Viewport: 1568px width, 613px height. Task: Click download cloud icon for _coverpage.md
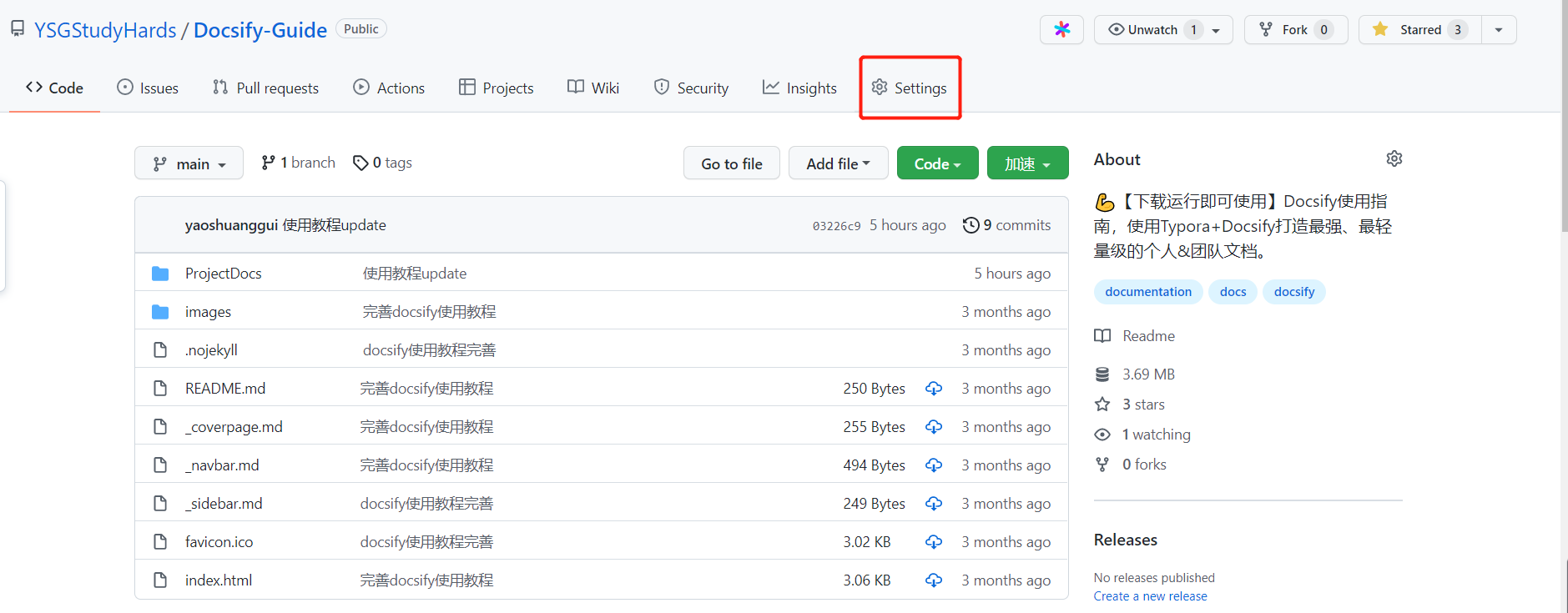pos(933,427)
